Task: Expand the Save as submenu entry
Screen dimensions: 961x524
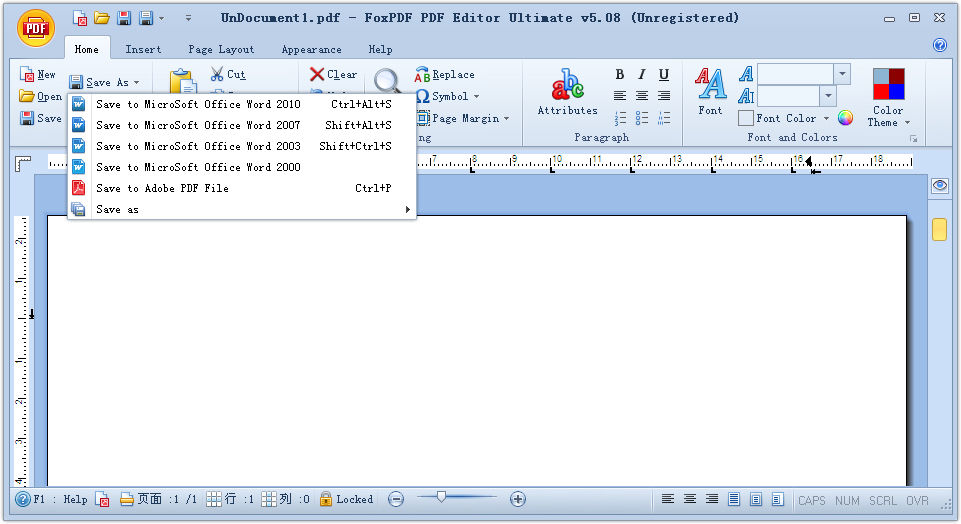Action: [x=241, y=209]
